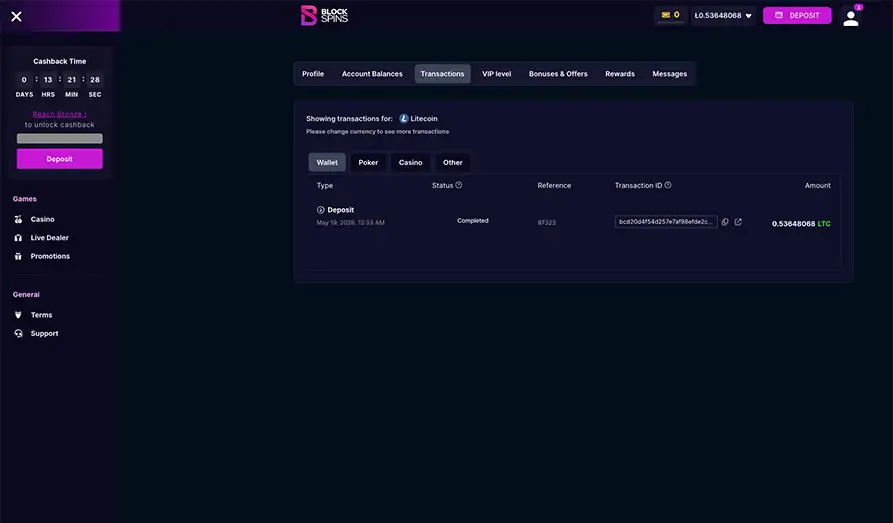
Task: Click the 0.53648068 LTC amount
Action: 801,224
